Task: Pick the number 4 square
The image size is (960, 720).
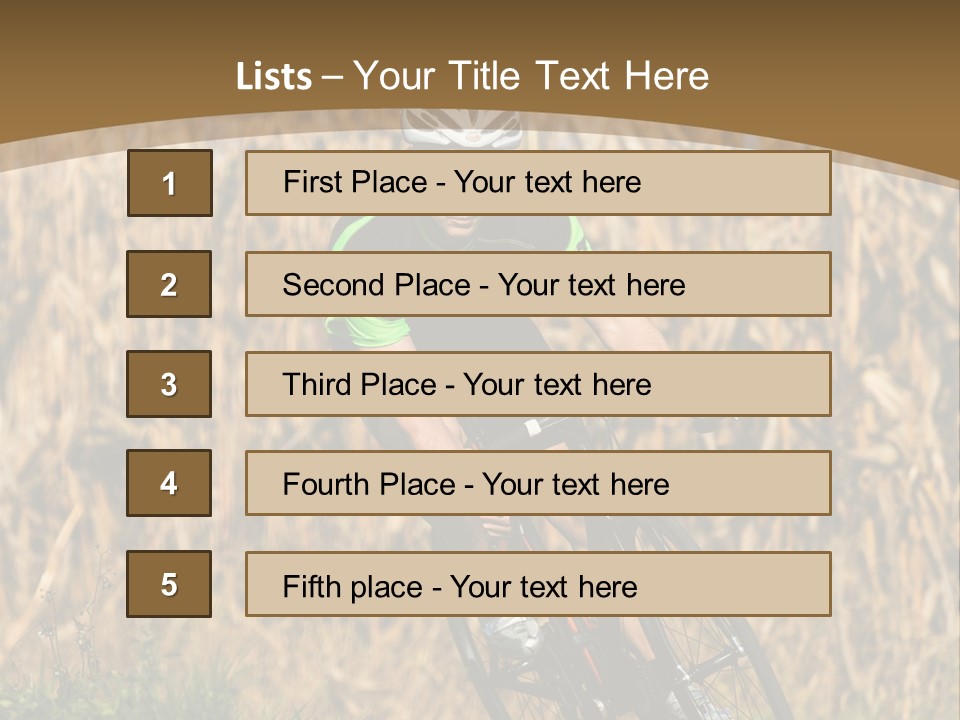Action: (169, 483)
